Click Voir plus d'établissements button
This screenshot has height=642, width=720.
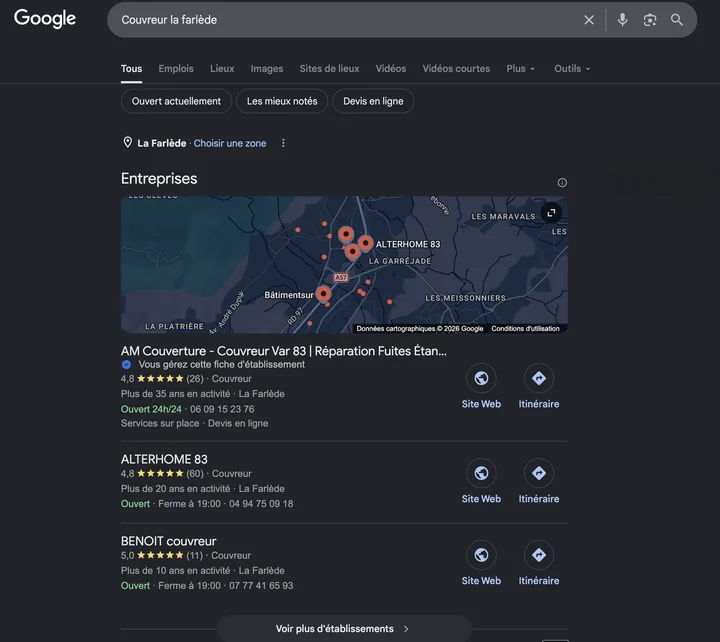point(343,629)
